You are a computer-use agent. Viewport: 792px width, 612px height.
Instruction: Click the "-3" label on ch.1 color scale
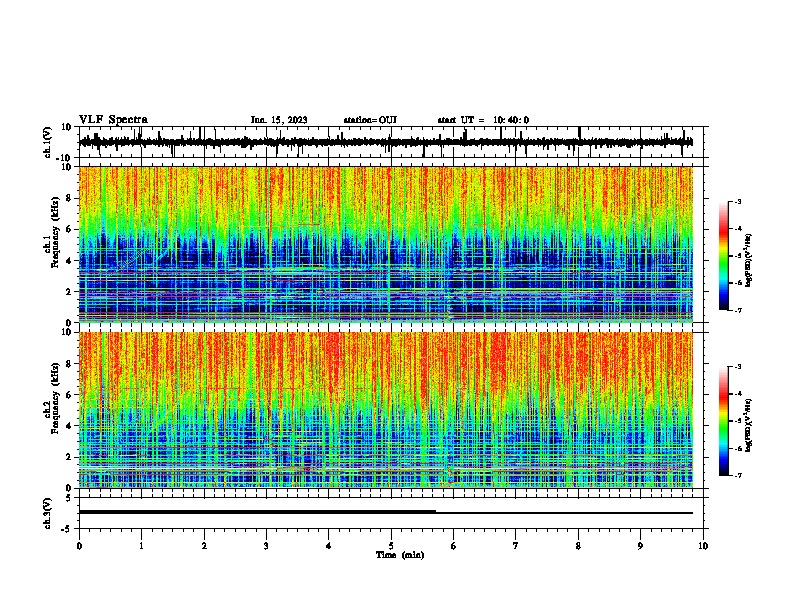738,201
